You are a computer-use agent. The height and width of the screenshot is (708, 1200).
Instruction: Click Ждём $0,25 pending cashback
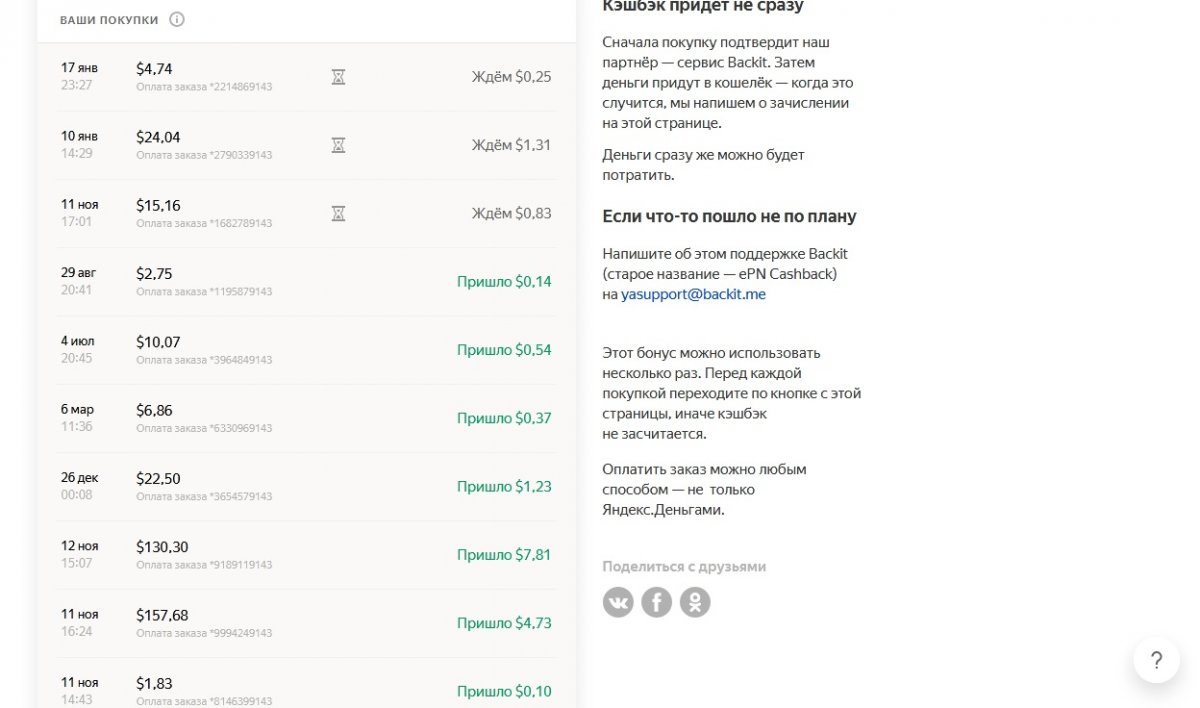[x=511, y=77]
